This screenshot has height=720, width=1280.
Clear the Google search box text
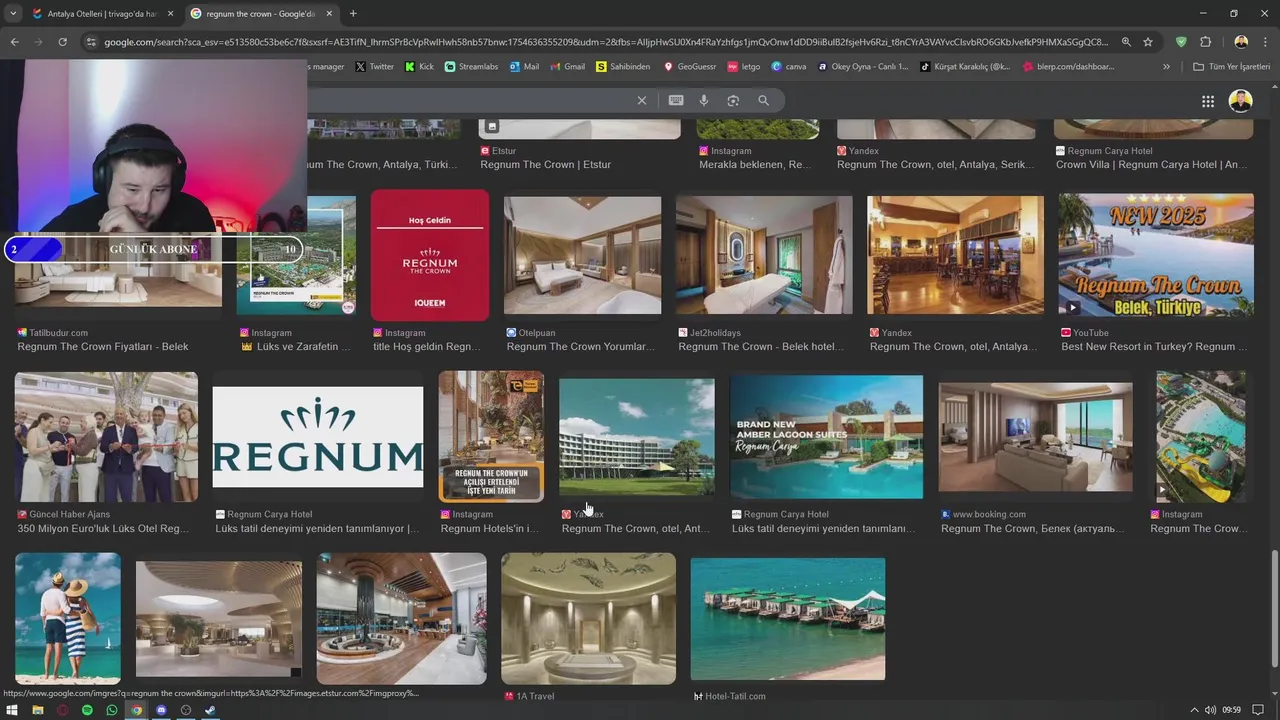point(642,100)
